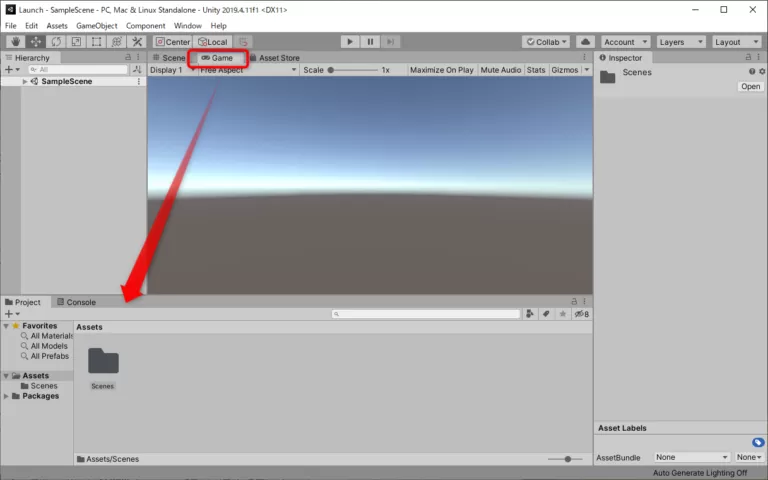Open the GameObject menu
The height and width of the screenshot is (480, 768).
click(96, 25)
